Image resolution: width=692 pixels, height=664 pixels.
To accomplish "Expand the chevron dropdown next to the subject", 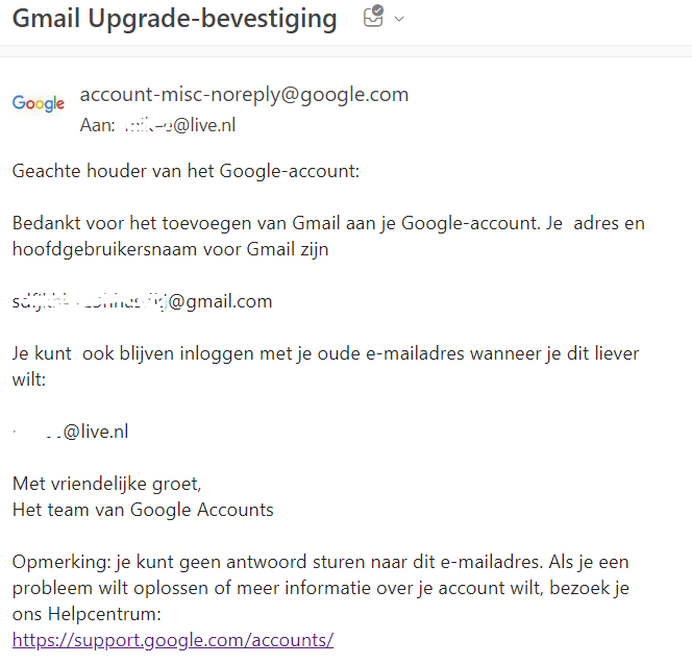I will (400, 19).
